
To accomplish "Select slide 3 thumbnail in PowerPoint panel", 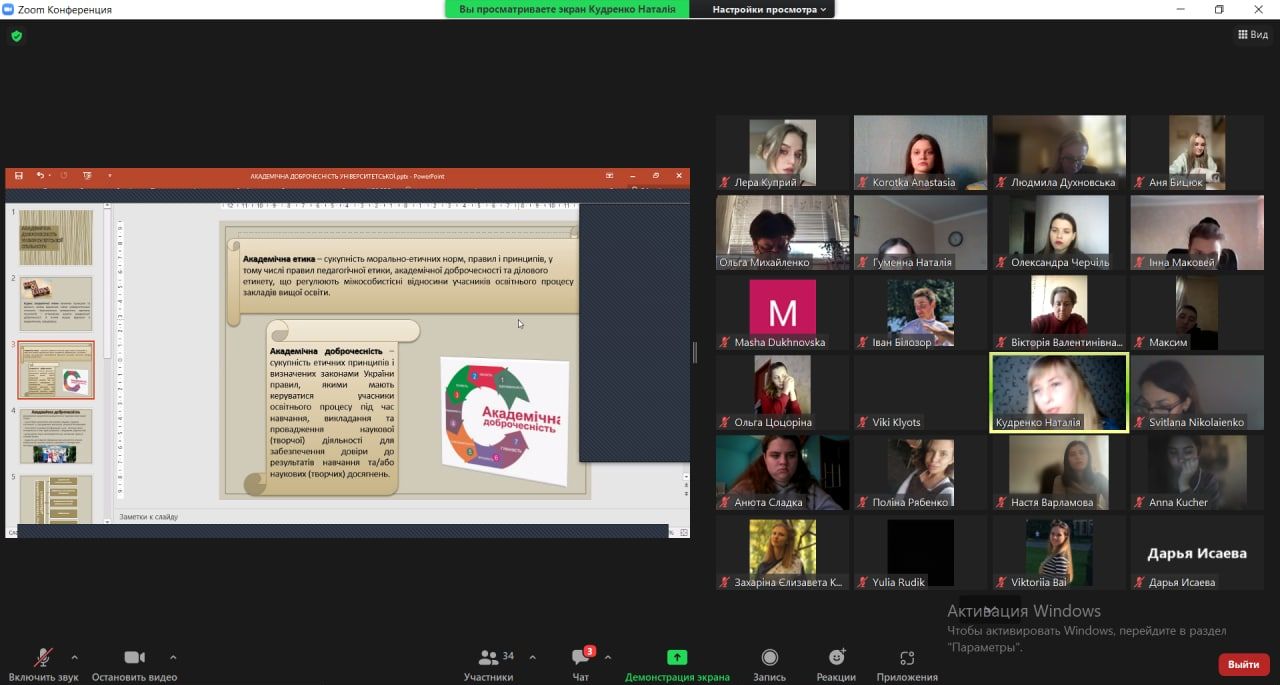I will pos(56,370).
